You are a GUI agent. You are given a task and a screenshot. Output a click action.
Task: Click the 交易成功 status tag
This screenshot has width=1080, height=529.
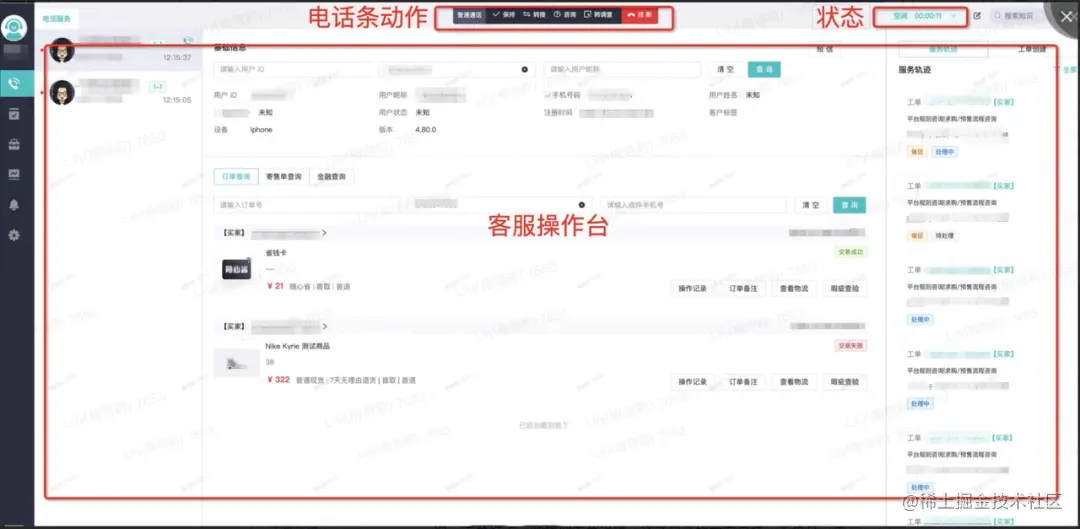(850, 252)
